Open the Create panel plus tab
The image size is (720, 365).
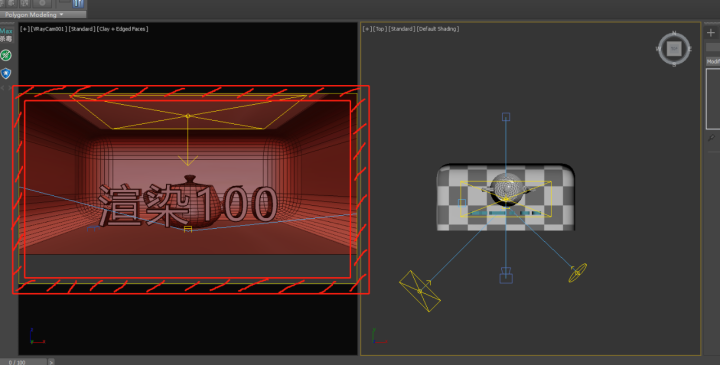click(711, 33)
